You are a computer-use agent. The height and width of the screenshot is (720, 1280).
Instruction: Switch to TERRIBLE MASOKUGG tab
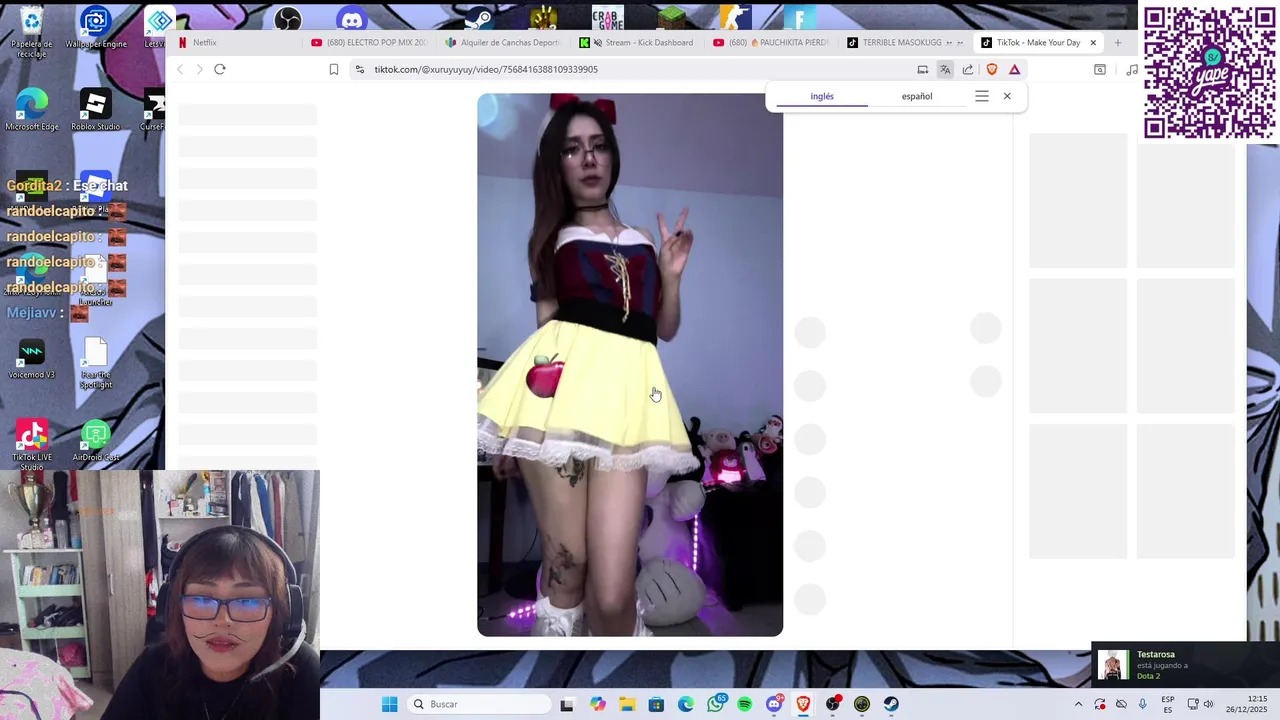point(905,43)
